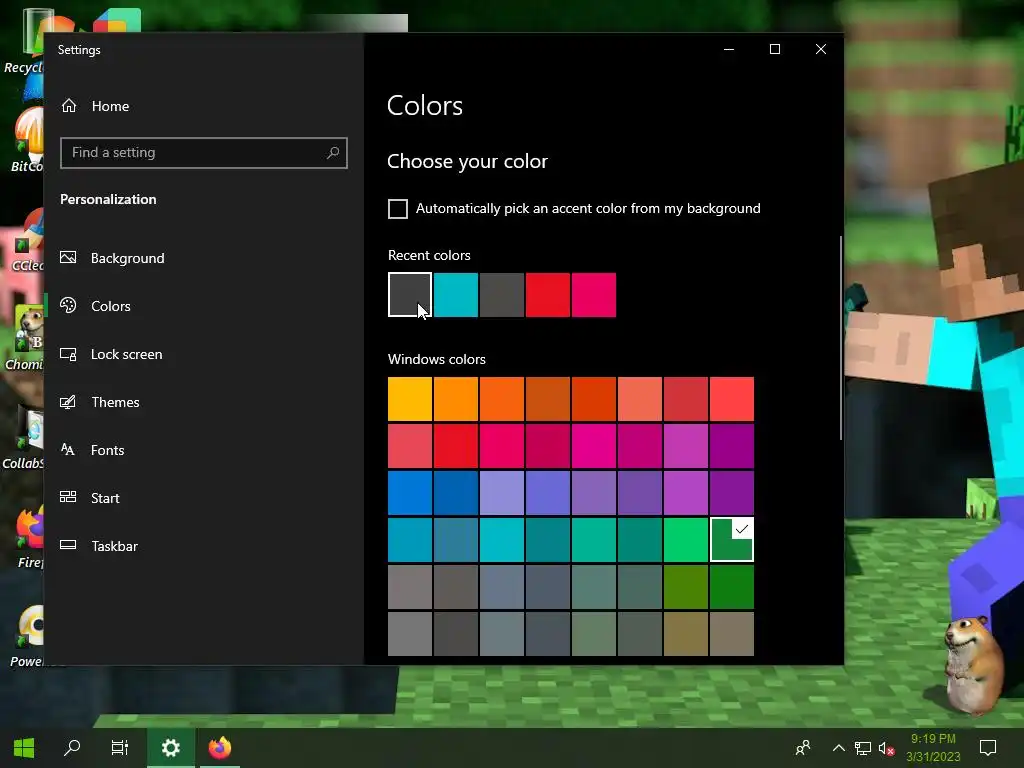Click the Lock screen monitor icon
The height and width of the screenshot is (768, 1024).
68,354
